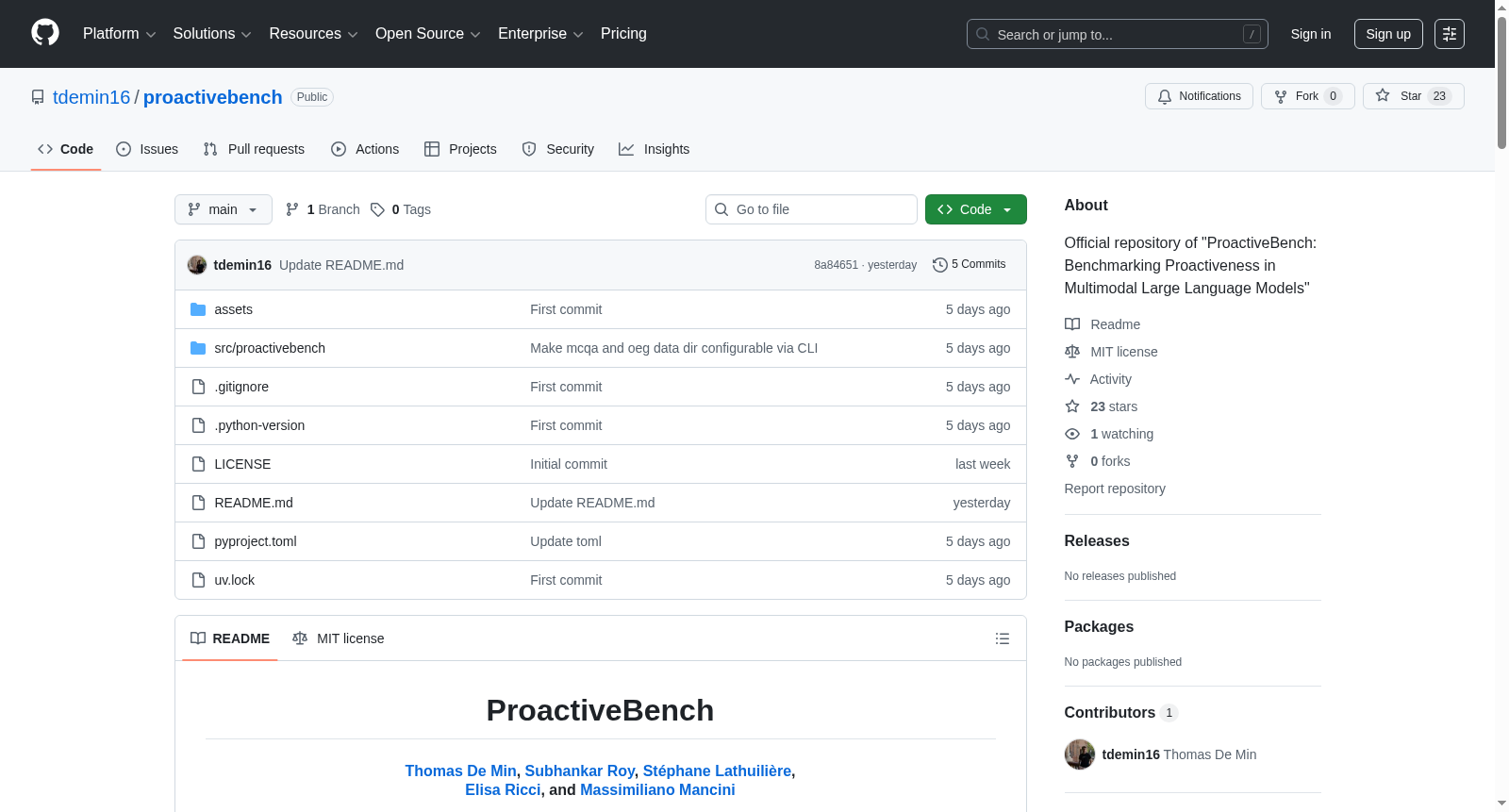
Task: Click the fork icon beside 0 forks
Action: [x=1072, y=461]
